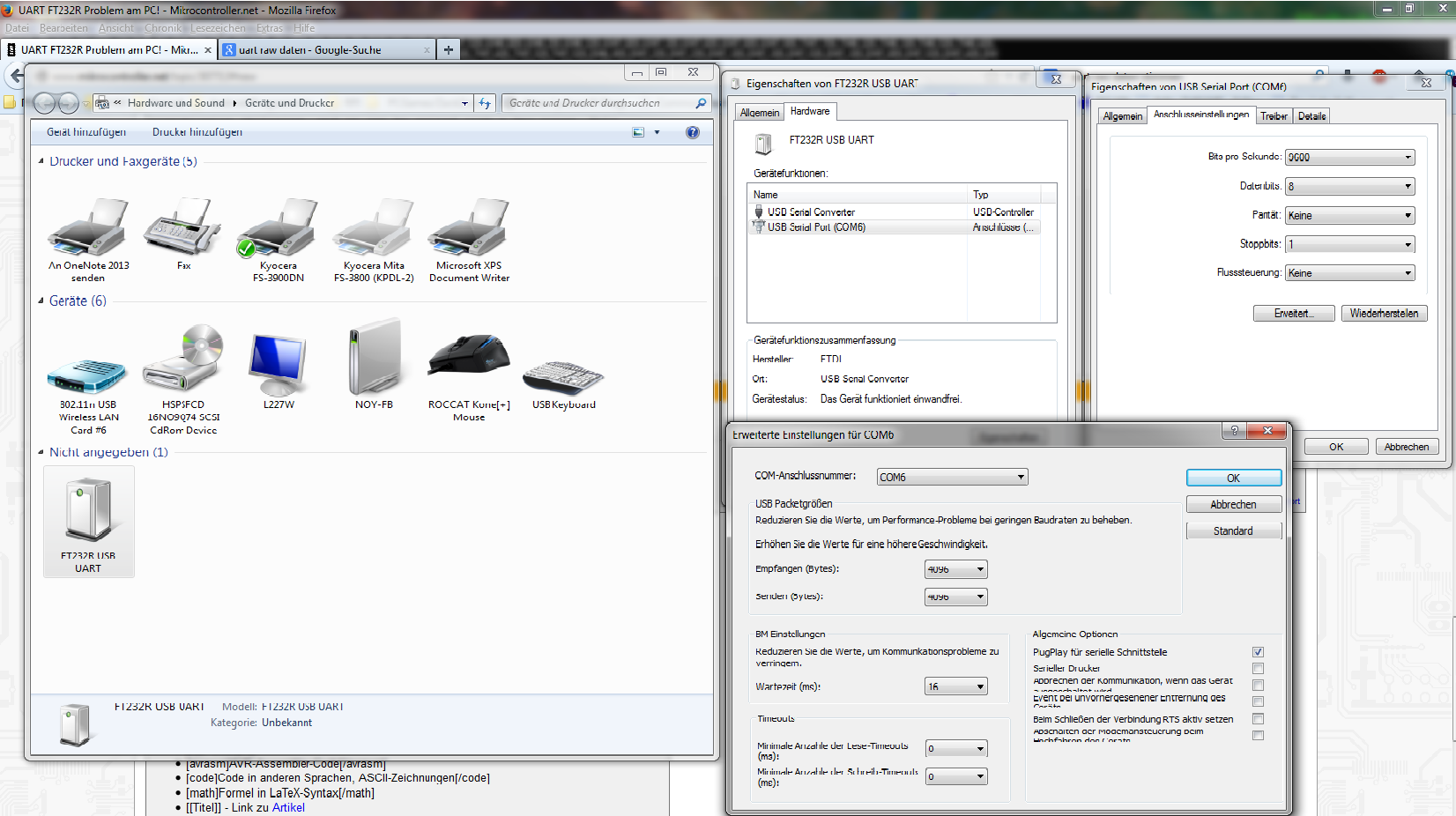Viewport: 1456px width, 816px height.
Task: Collapse the Drucker und Faxgeräte group
Action: [x=41, y=161]
